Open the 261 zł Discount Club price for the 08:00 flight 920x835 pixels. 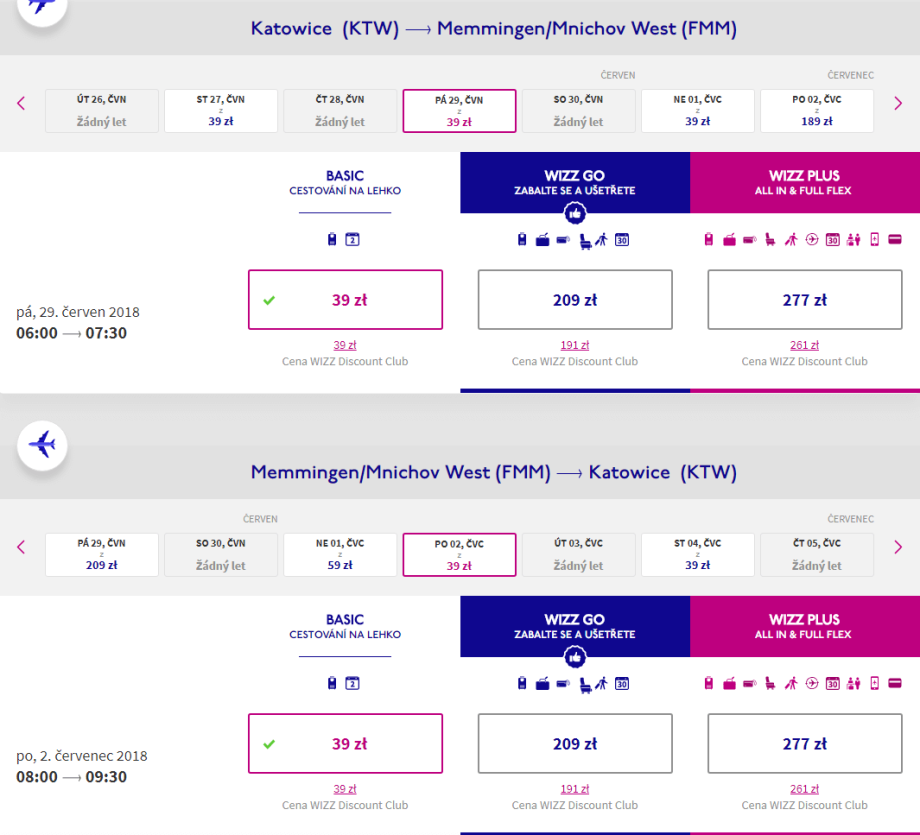805,789
